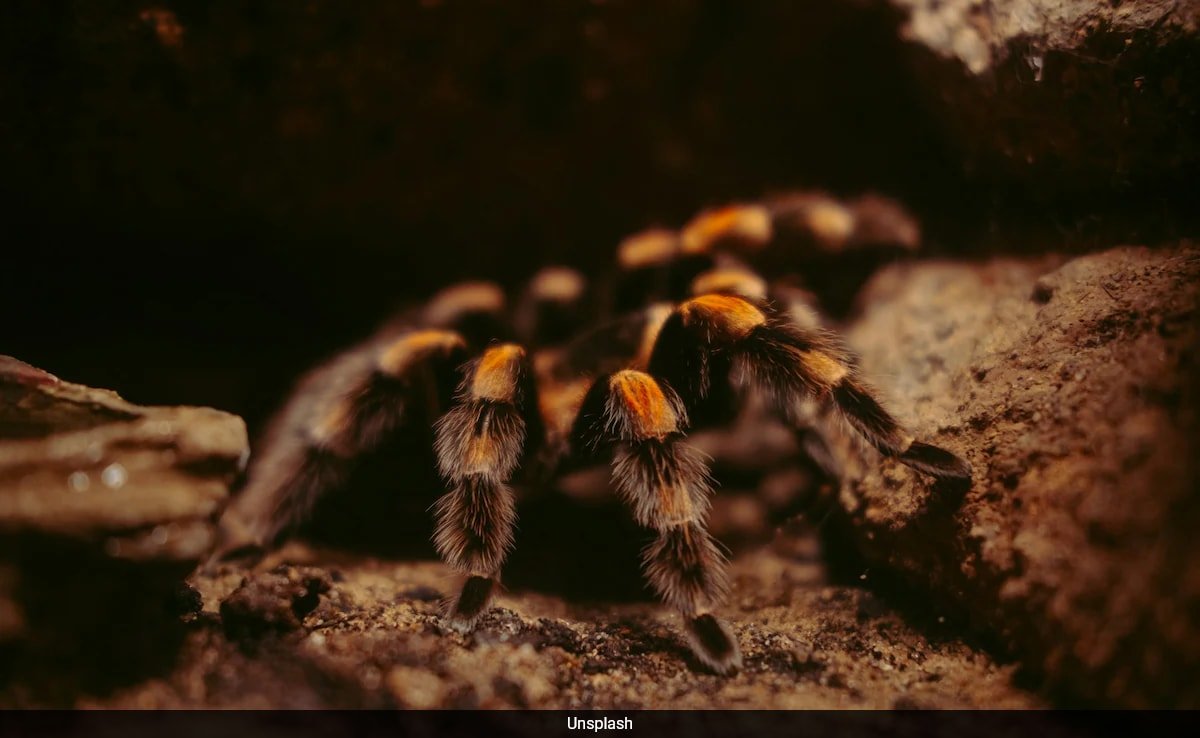Click the tarantula's outstretched right leg end
Screen dimensions: 1200x738
[x=935, y=460]
